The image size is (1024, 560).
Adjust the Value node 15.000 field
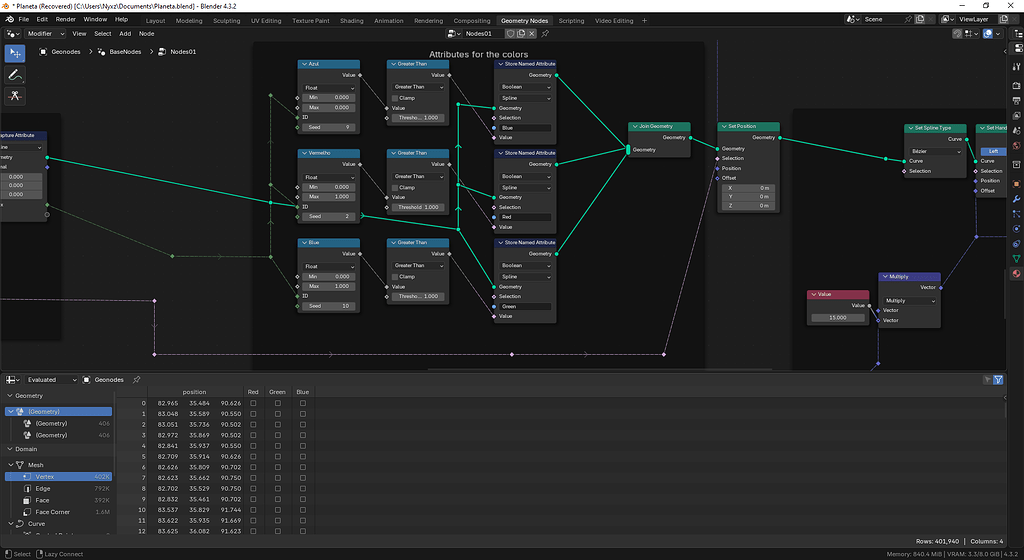tap(838, 318)
